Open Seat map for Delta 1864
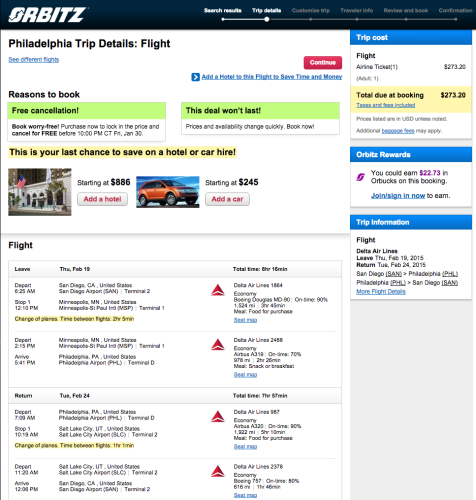Screen dimensions: 476x500 [x=245, y=320]
